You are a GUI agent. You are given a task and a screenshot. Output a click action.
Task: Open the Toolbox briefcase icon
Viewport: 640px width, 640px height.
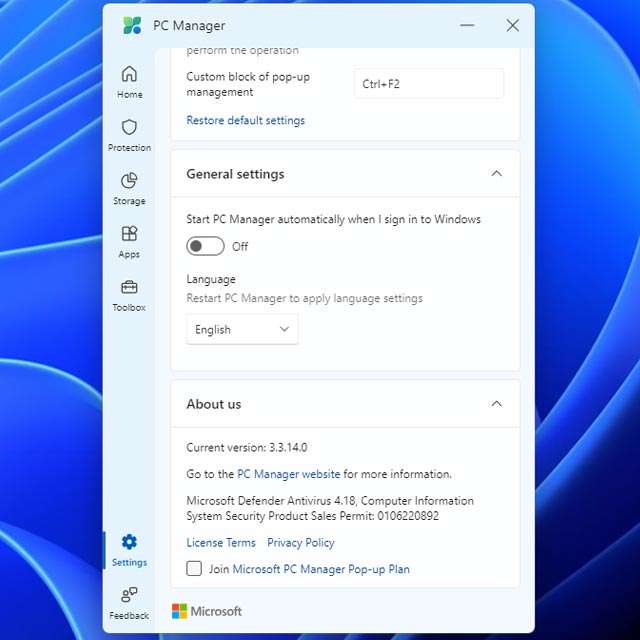[x=129, y=288]
